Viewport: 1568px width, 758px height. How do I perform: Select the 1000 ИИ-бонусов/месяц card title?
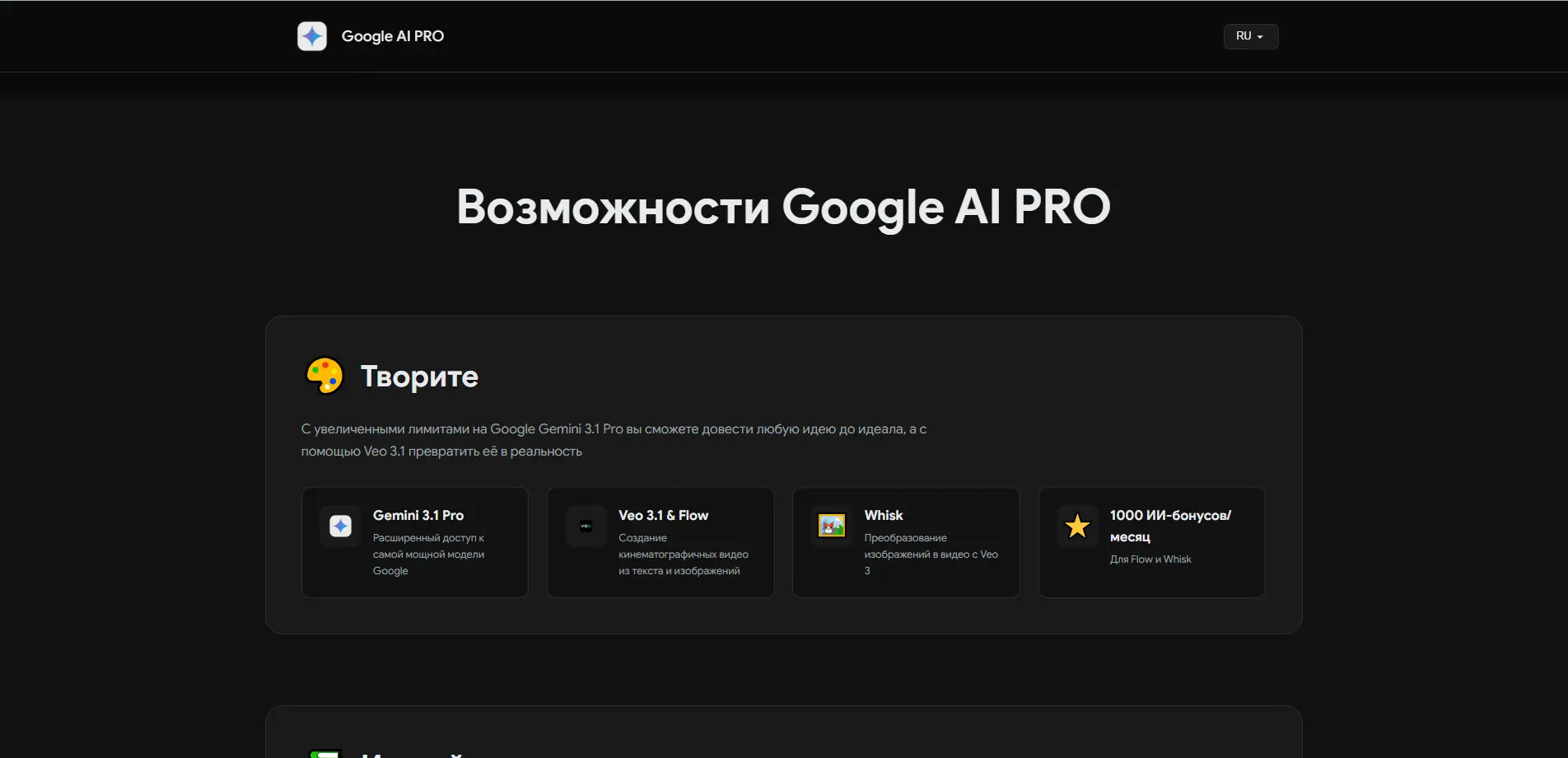point(1170,526)
